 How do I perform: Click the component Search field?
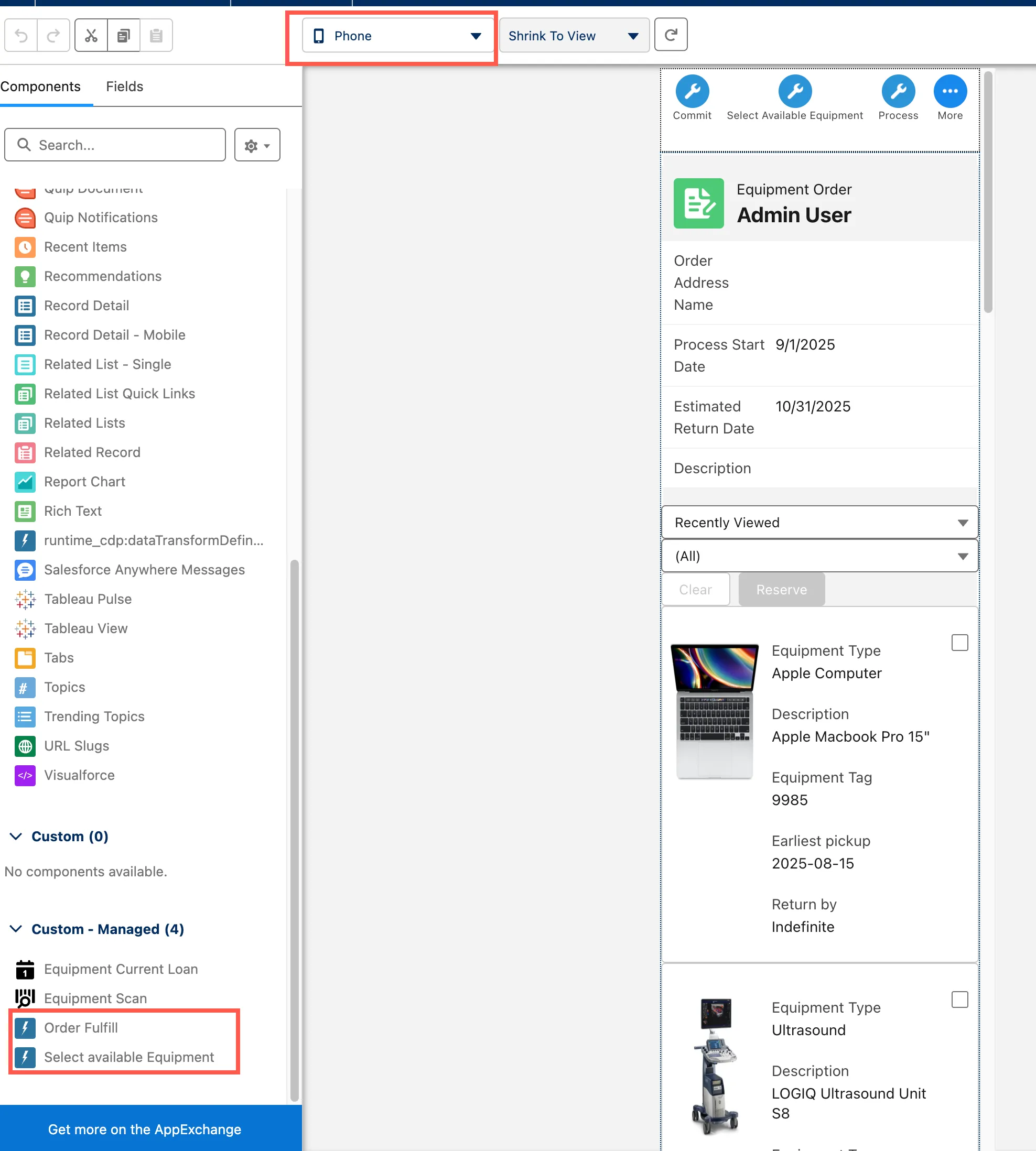click(x=115, y=145)
